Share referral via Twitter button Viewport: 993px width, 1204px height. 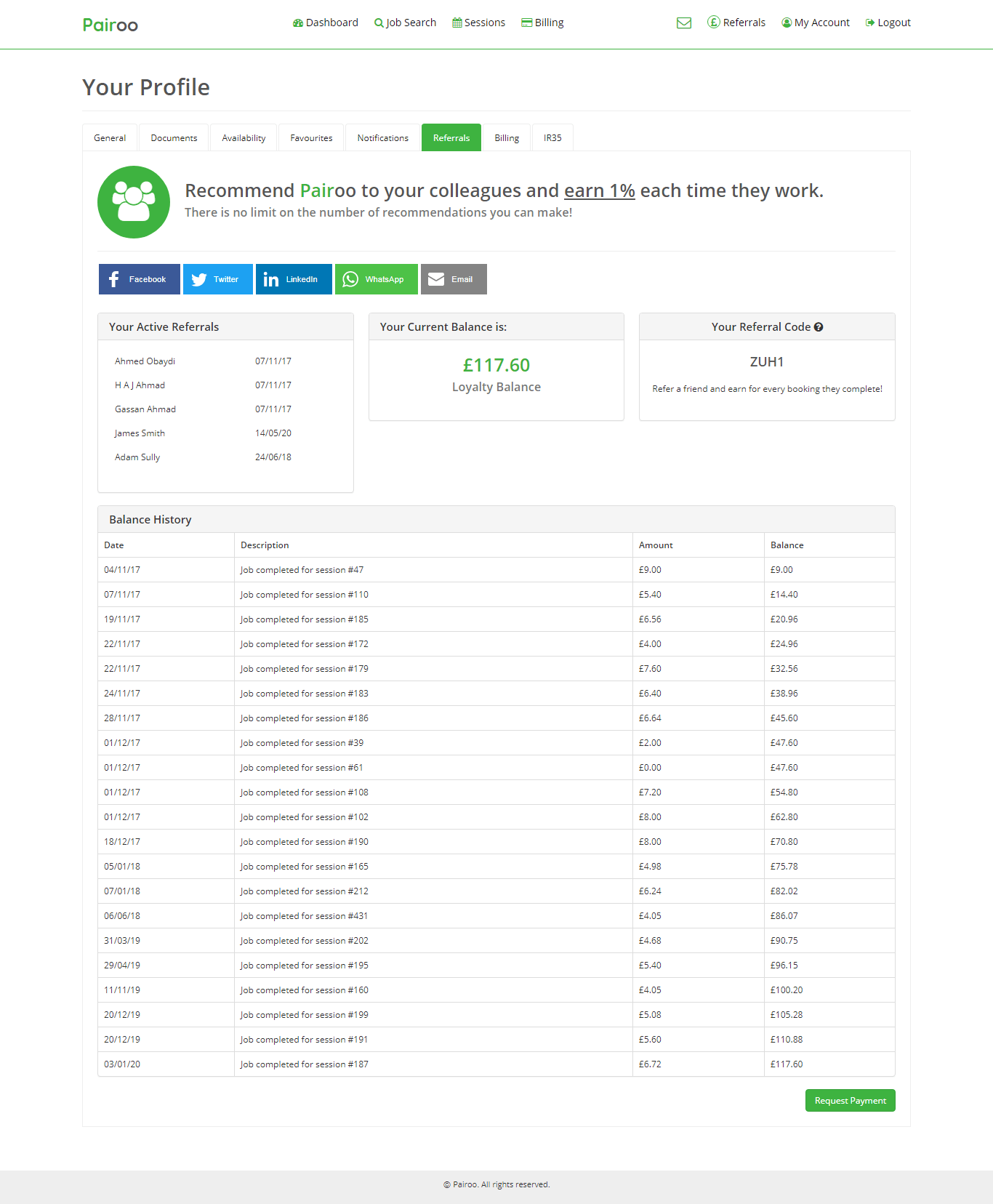tap(217, 279)
